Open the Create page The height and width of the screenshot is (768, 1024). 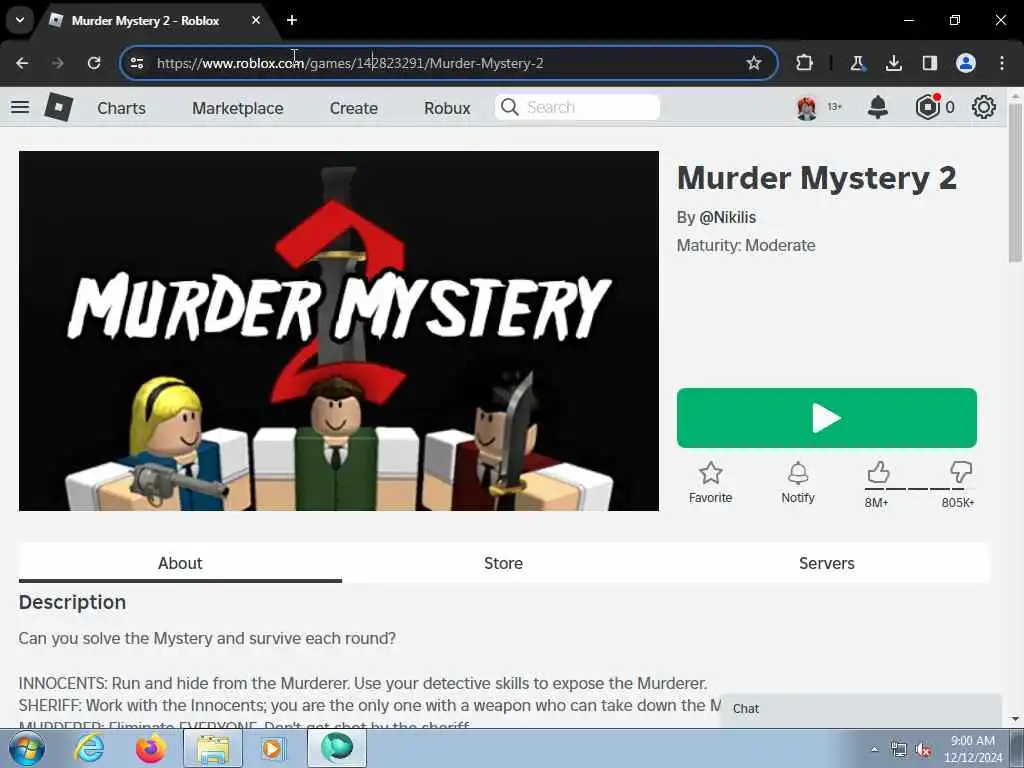click(x=353, y=108)
